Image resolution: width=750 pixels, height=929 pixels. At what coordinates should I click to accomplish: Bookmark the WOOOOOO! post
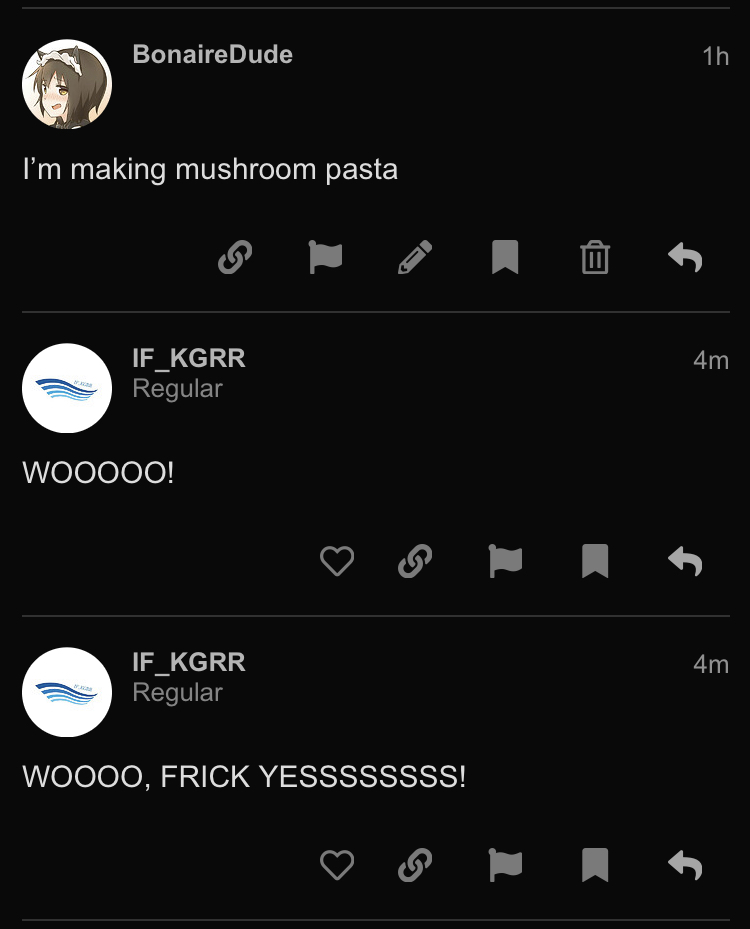pyautogui.click(x=595, y=560)
